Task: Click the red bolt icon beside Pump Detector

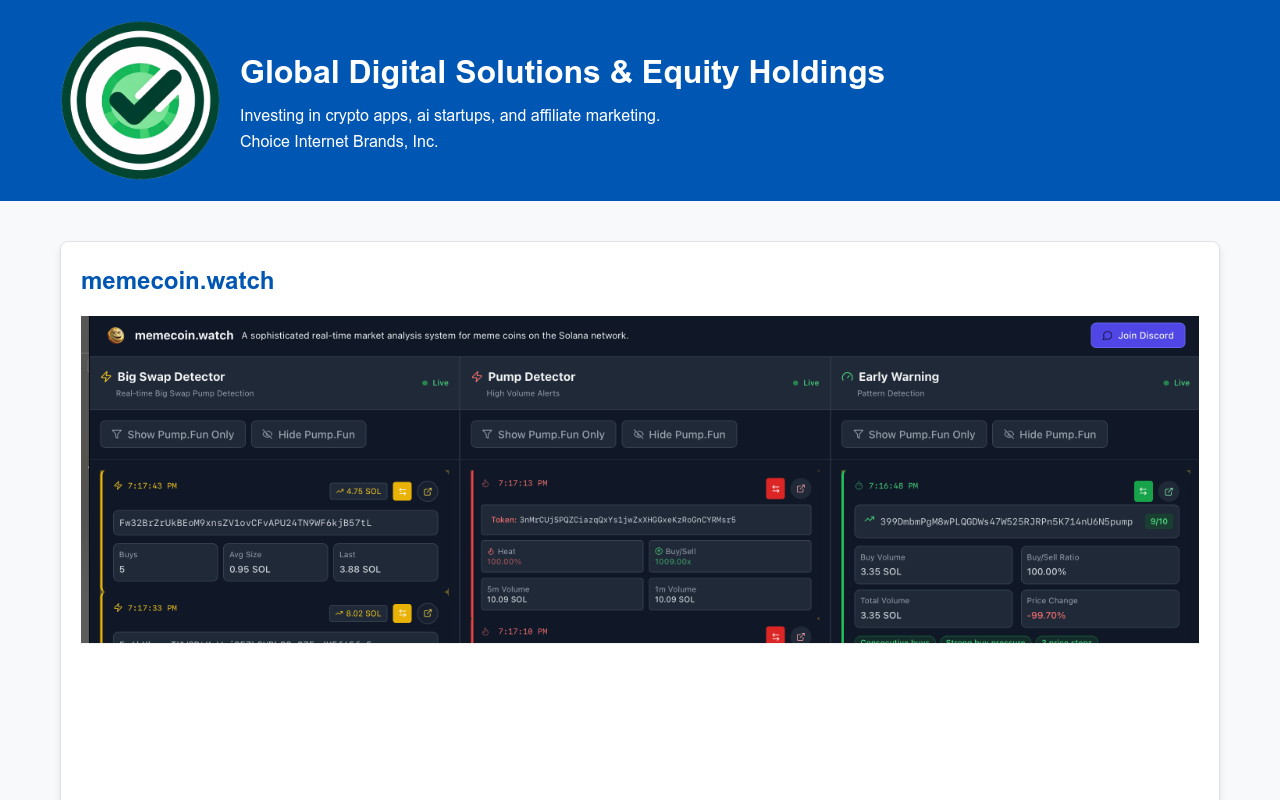Action: 476,377
